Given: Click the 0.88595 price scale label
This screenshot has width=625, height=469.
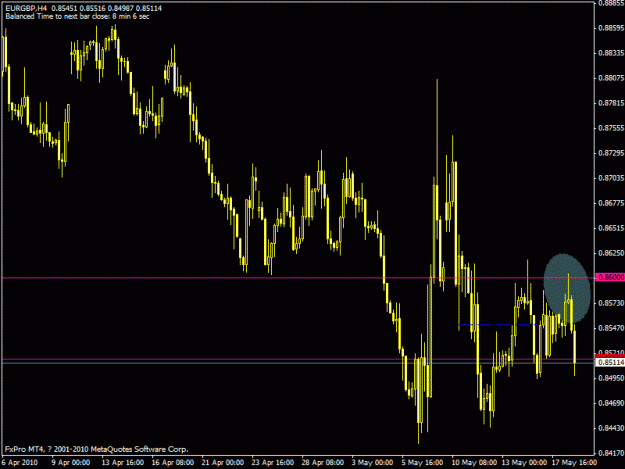Looking at the screenshot, I should pyautogui.click(x=611, y=28).
